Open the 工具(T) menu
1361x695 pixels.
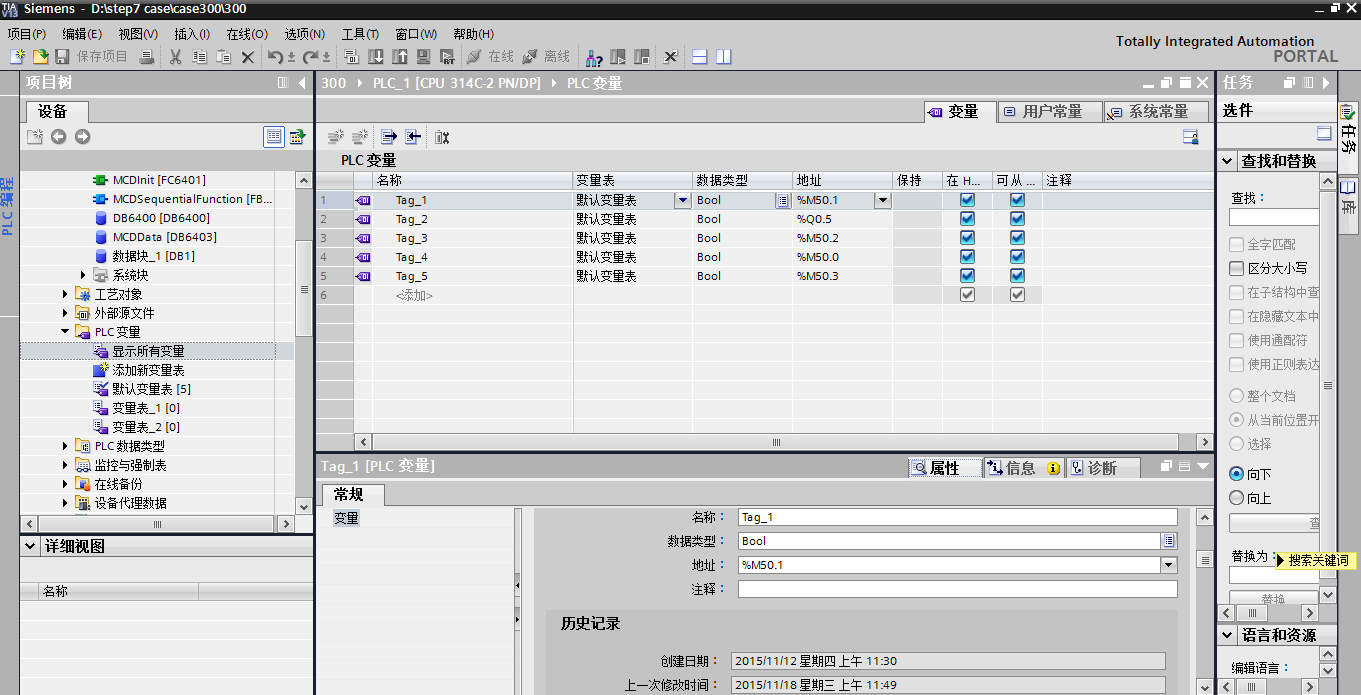click(x=360, y=34)
